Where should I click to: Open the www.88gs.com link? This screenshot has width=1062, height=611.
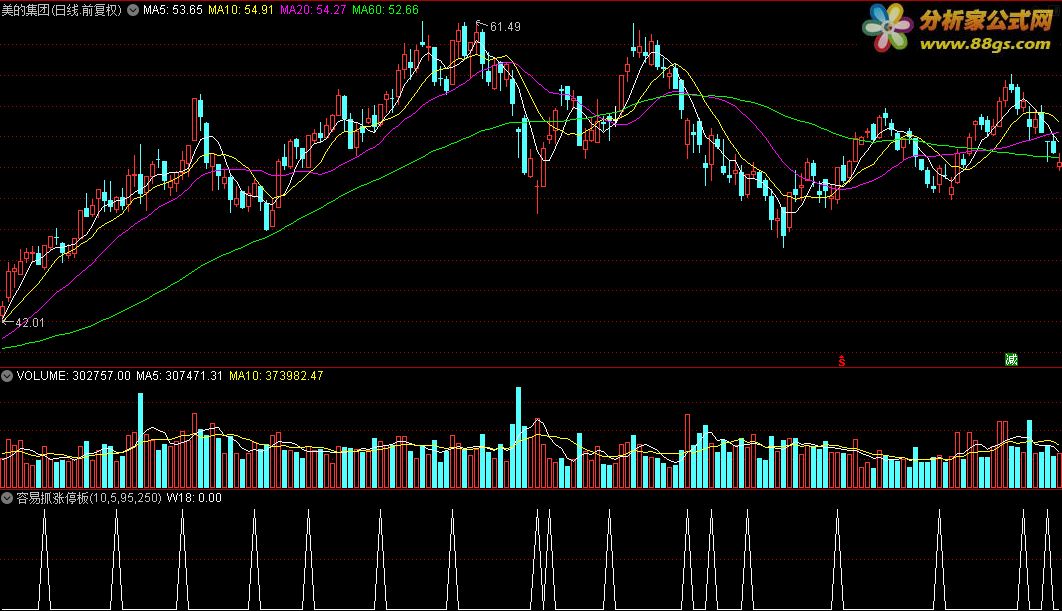click(985, 45)
